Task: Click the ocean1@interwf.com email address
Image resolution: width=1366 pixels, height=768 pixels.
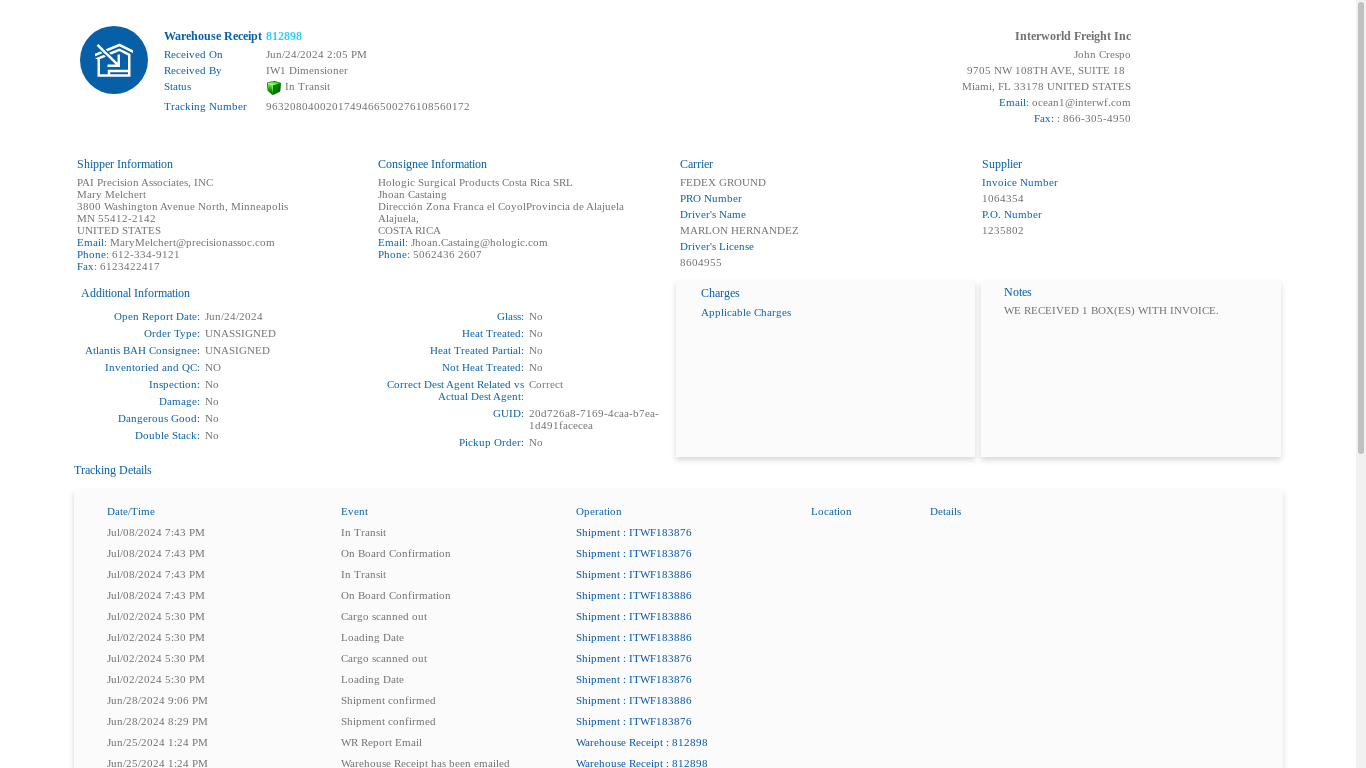Action: pyautogui.click(x=1081, y=102)
